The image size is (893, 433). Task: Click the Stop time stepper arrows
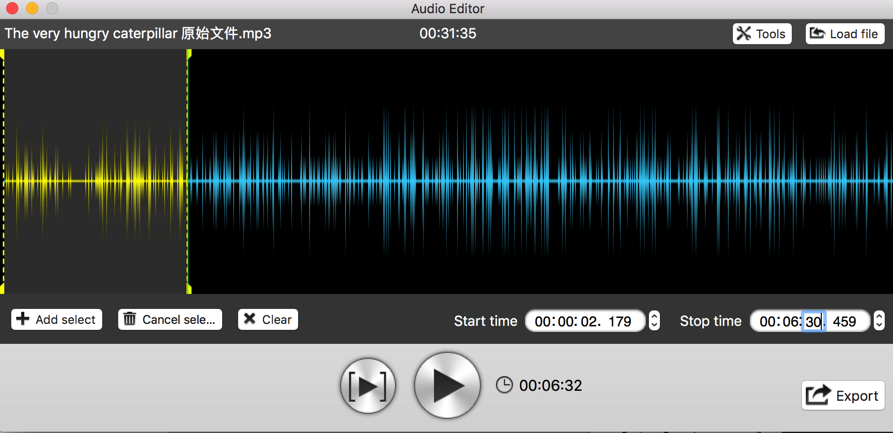tap(879, 321)
